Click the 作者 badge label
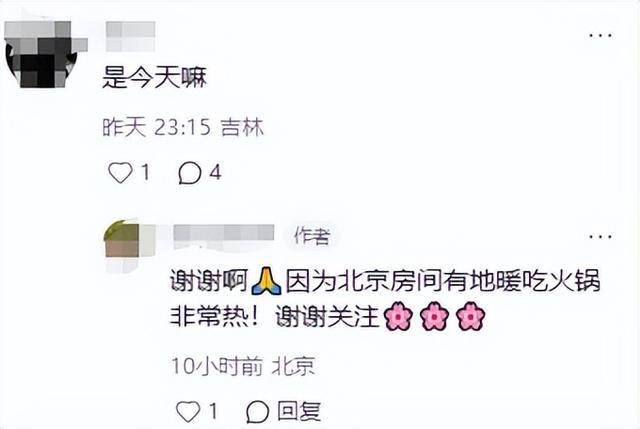The height and width of the screenshot is (429, 640). 312,236
